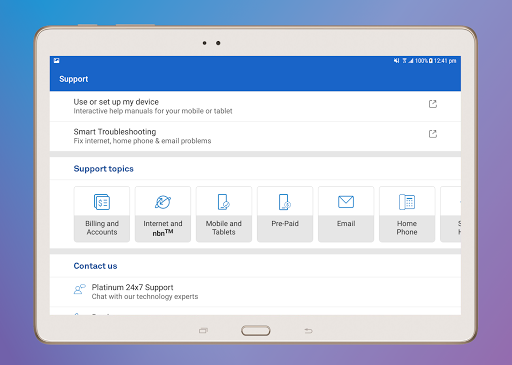Tap the Support header title
The height and width of the screenshot is (365, 512).
[x=74, y=79]
